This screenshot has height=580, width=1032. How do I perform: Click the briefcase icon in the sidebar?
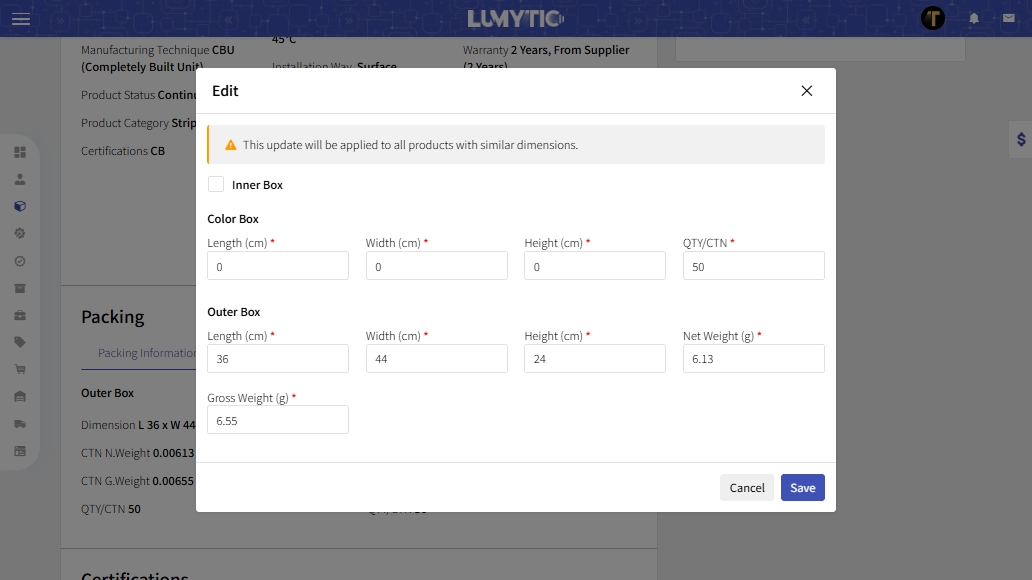pos(20,316)
